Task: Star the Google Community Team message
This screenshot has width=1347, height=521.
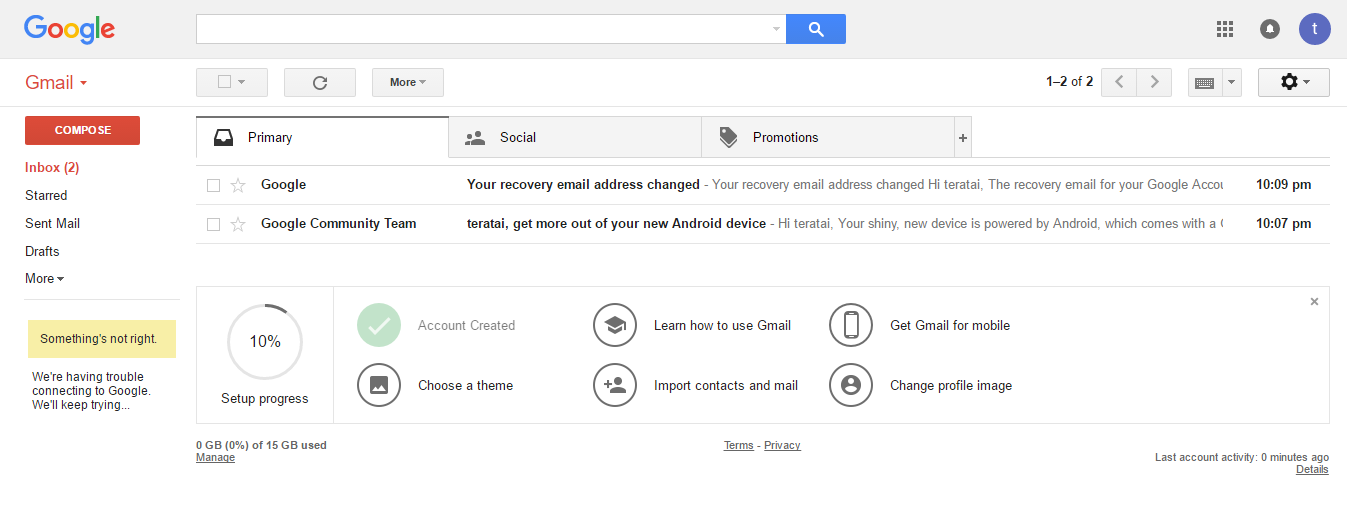Action: coord(238,224)
